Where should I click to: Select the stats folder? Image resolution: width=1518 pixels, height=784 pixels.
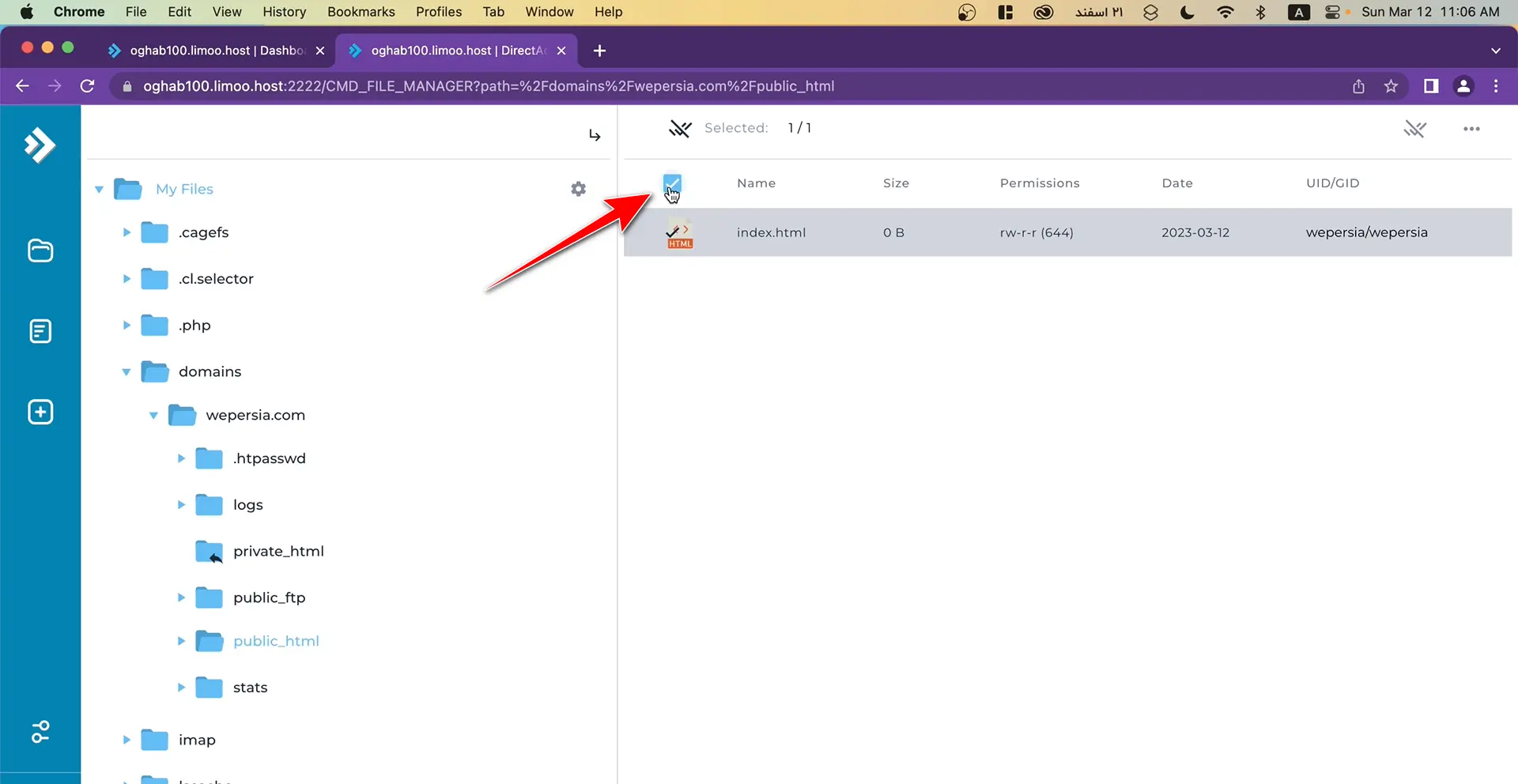tap(250, 688)
